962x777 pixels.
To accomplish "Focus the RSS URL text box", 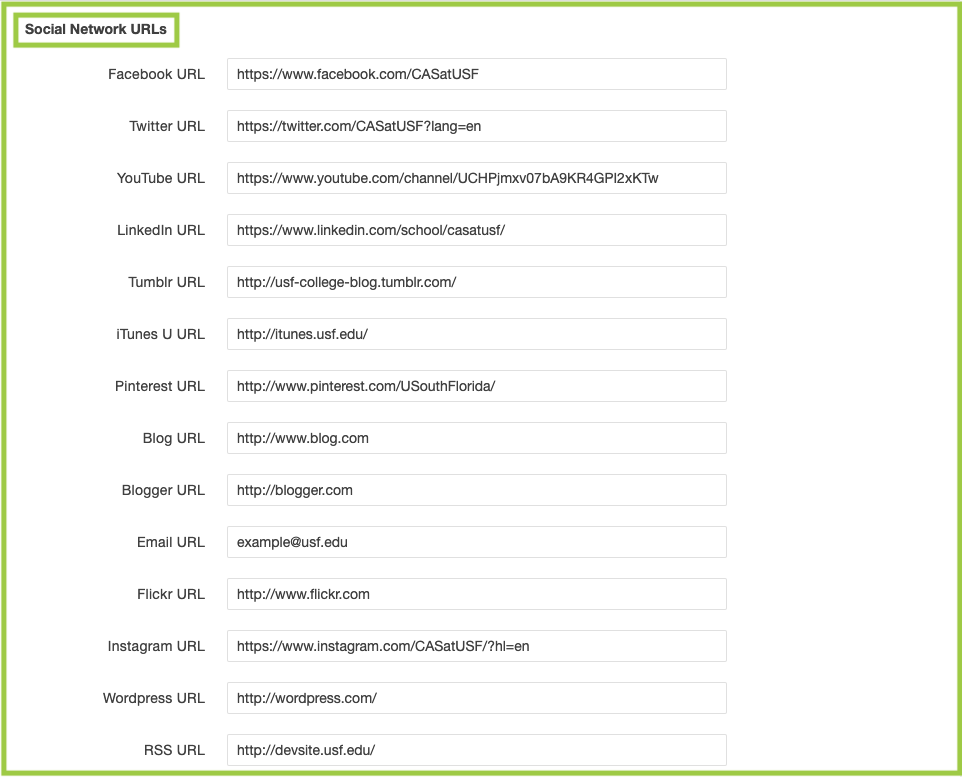I will (x=477, y=750).
